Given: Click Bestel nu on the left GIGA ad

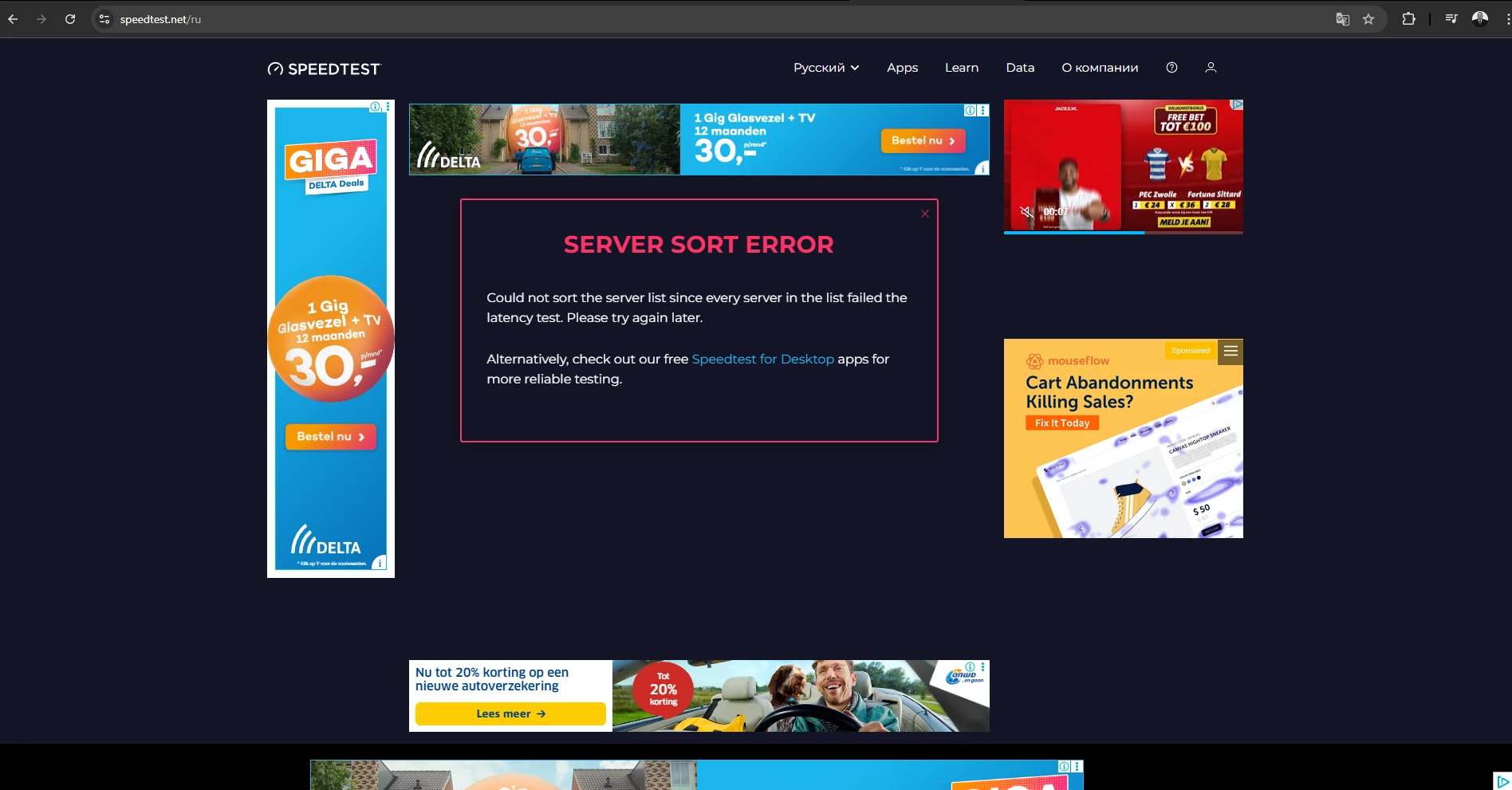Looking at the screenshot, I should tap(331, 437).
